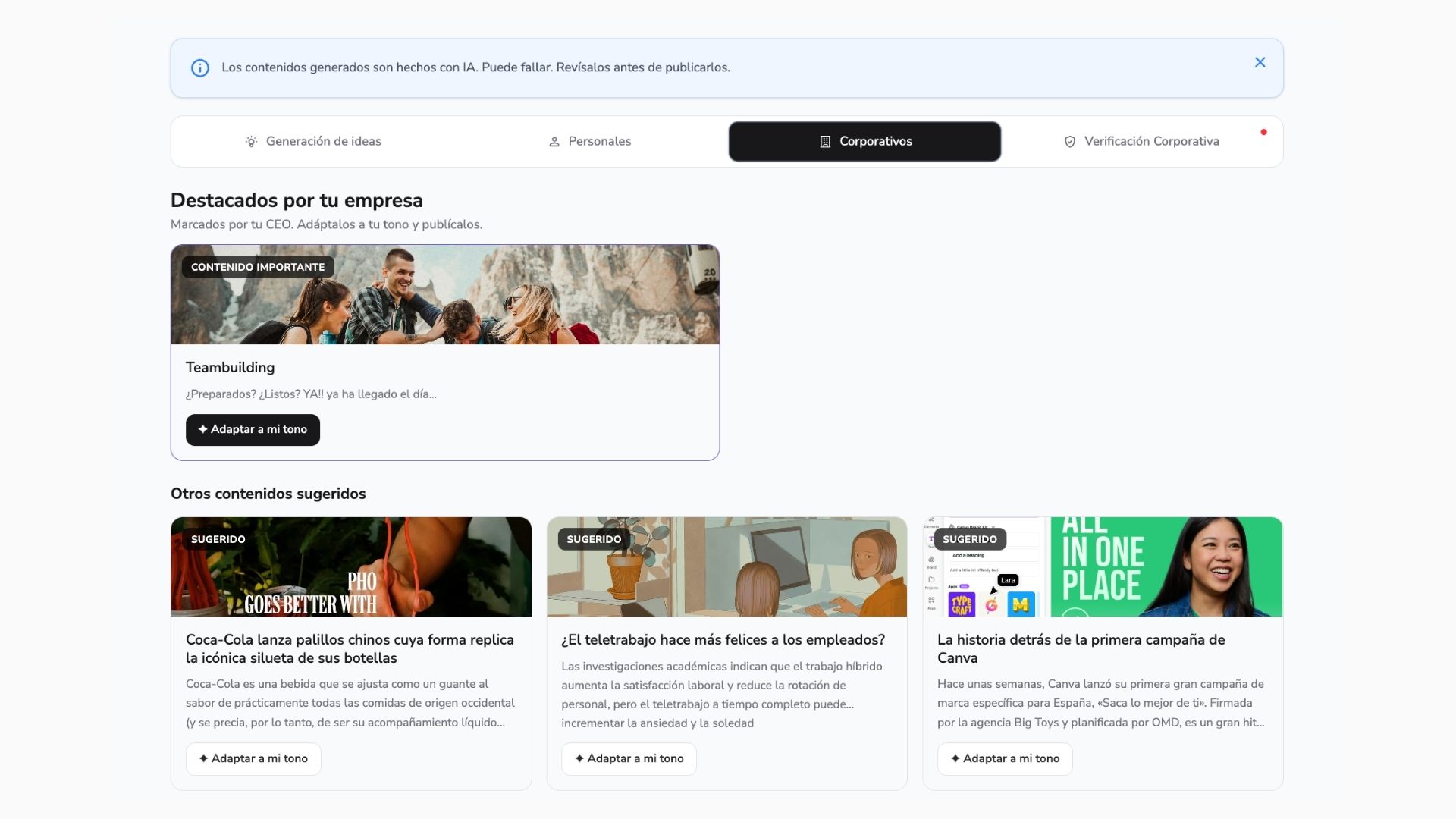Screen dimensions: 1456x819
Task: Open the Canva primera campaña headline
Action: tap(1081, 648)
